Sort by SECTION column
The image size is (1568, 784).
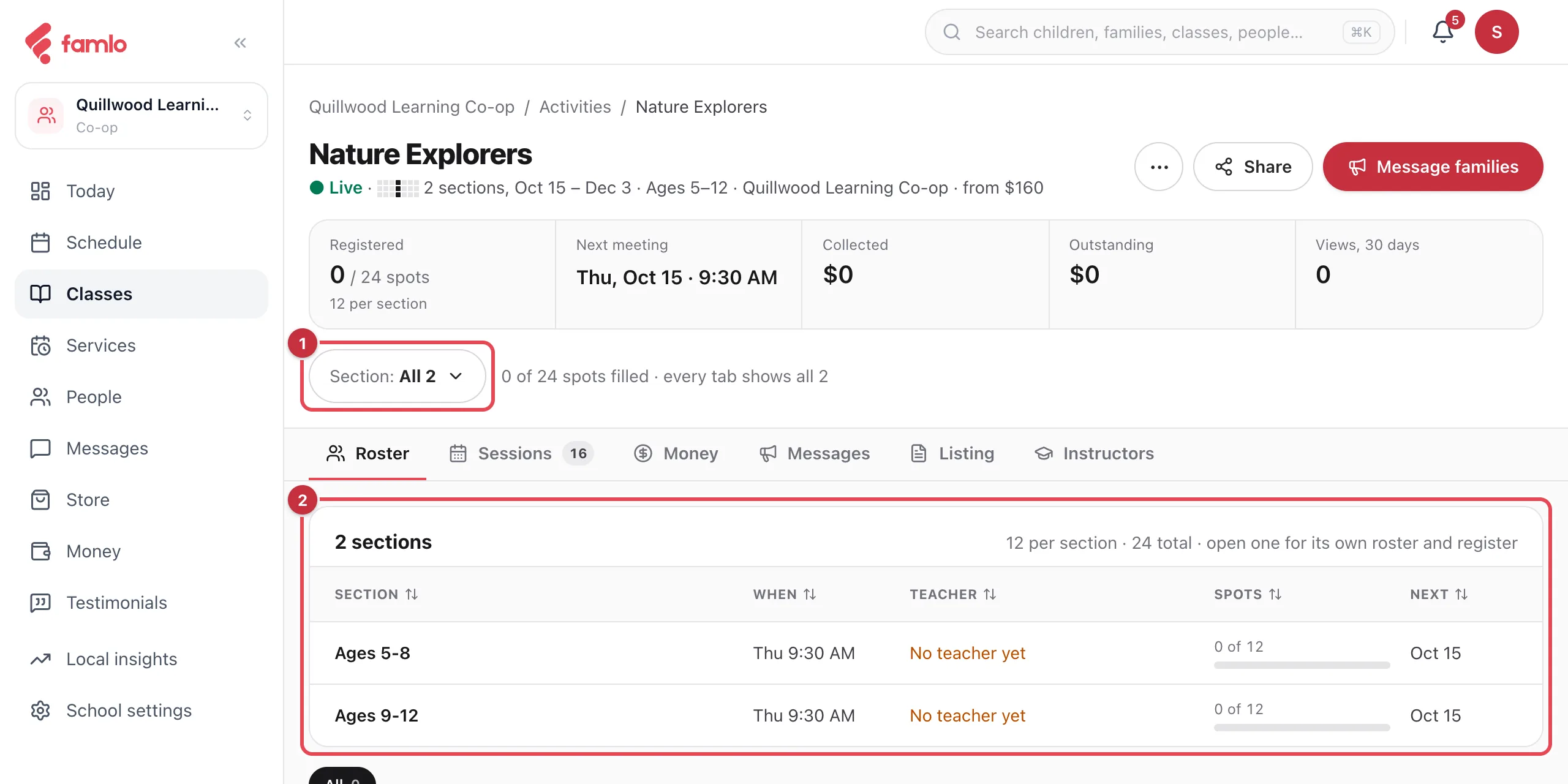[x=376, y=594]
